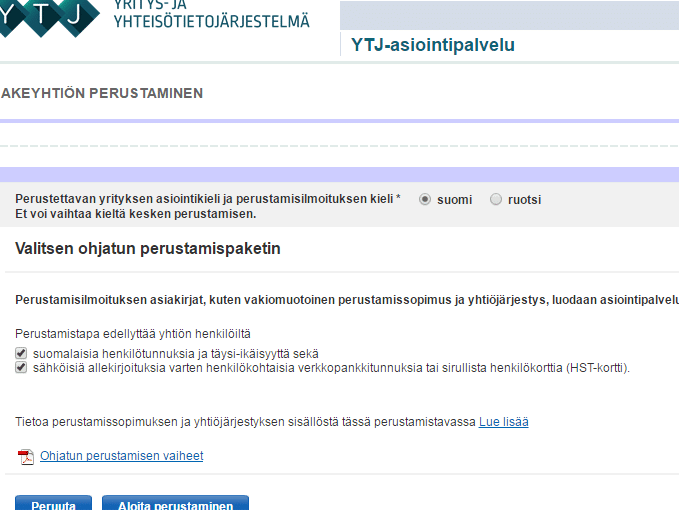Click the YTJ logo

point(48,16)
